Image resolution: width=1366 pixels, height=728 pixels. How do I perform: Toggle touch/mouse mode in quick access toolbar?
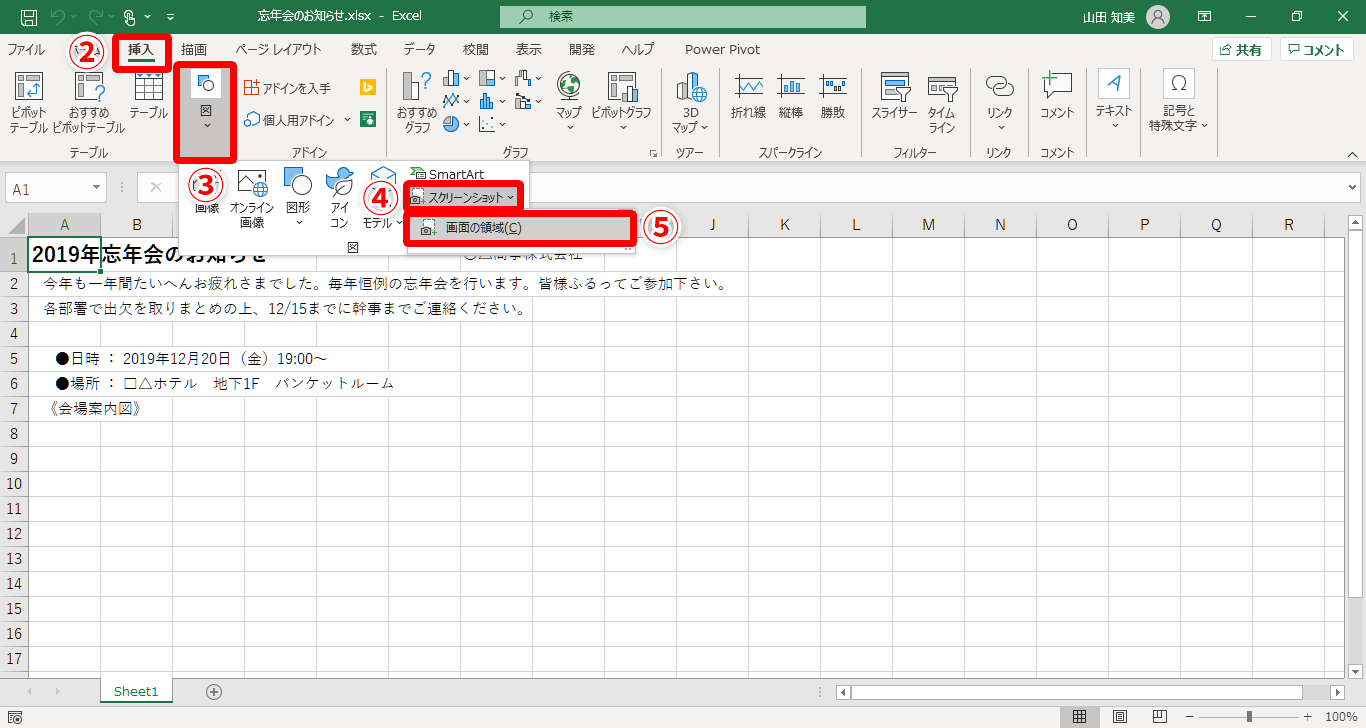tap(129, 17)
